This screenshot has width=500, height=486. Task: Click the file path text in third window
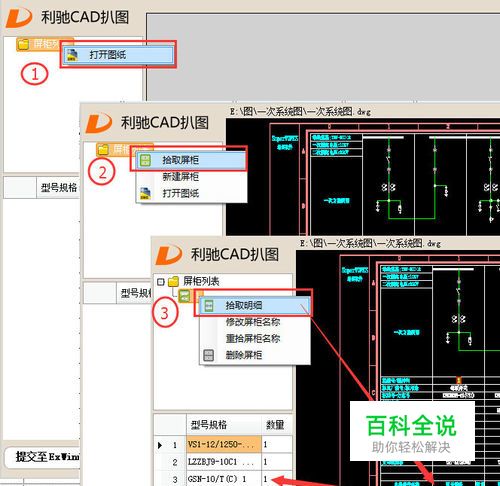(370, 244)
